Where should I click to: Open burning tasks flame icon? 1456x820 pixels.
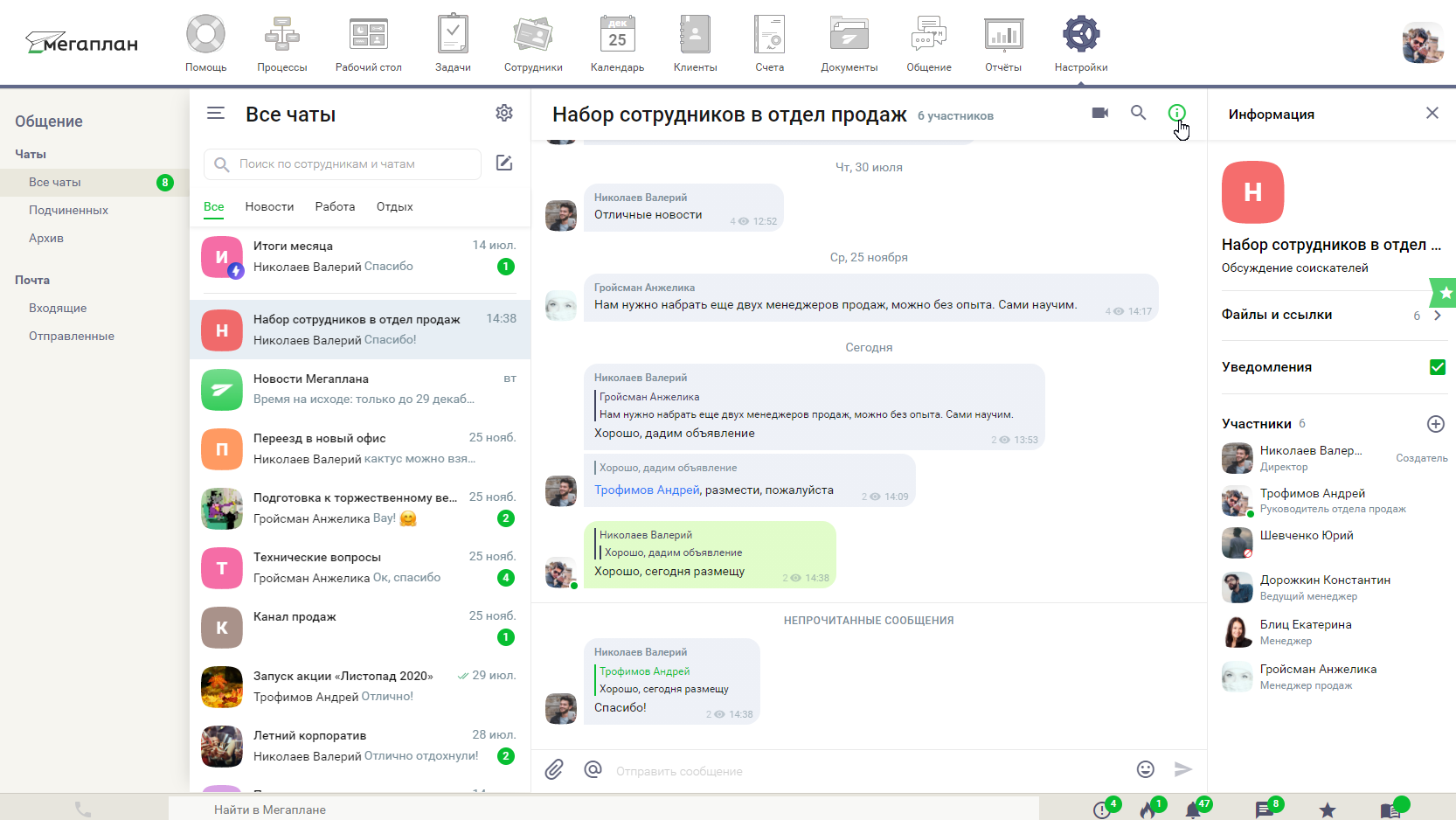click(x=1149, y=810)
